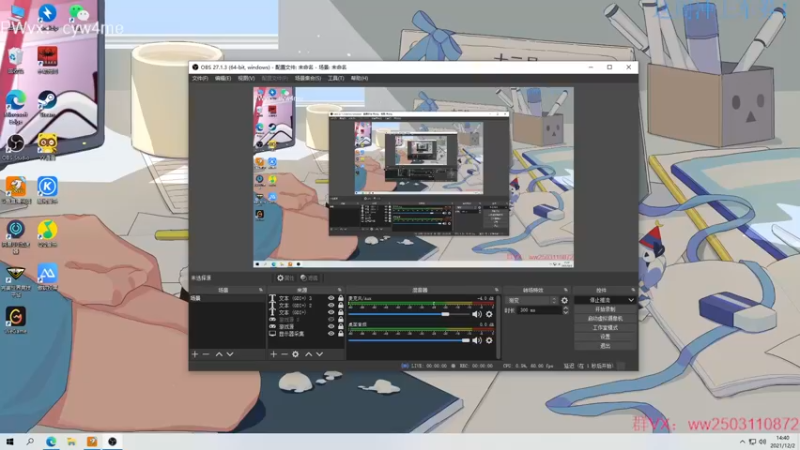
Task: Undock the 混音器 panel via header icon
Action: point(496,290)
